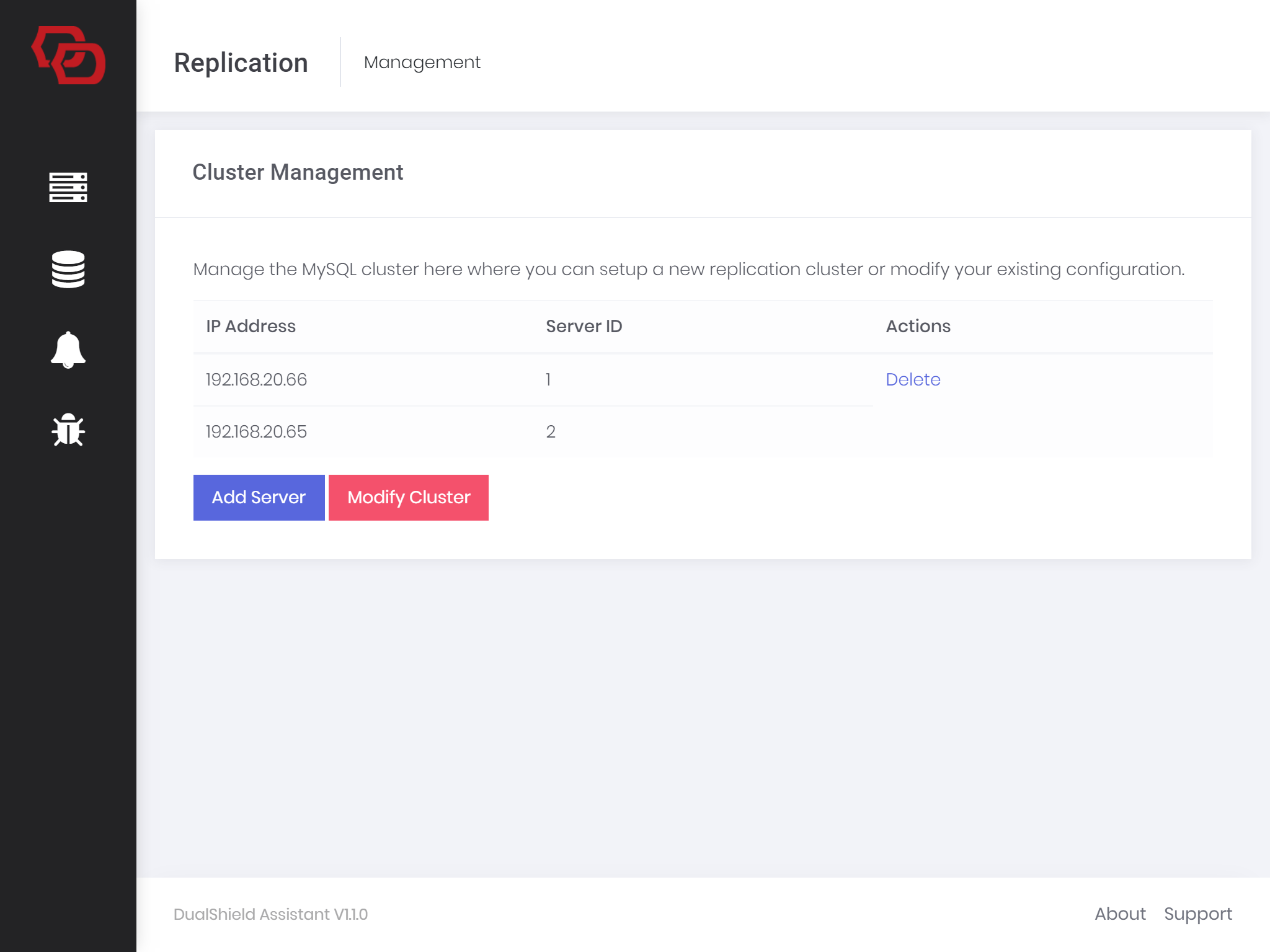This screenshot has width=1270, height=952.
Task: Click the Cluster Management card heading
Action: click(x=298, y=172)
